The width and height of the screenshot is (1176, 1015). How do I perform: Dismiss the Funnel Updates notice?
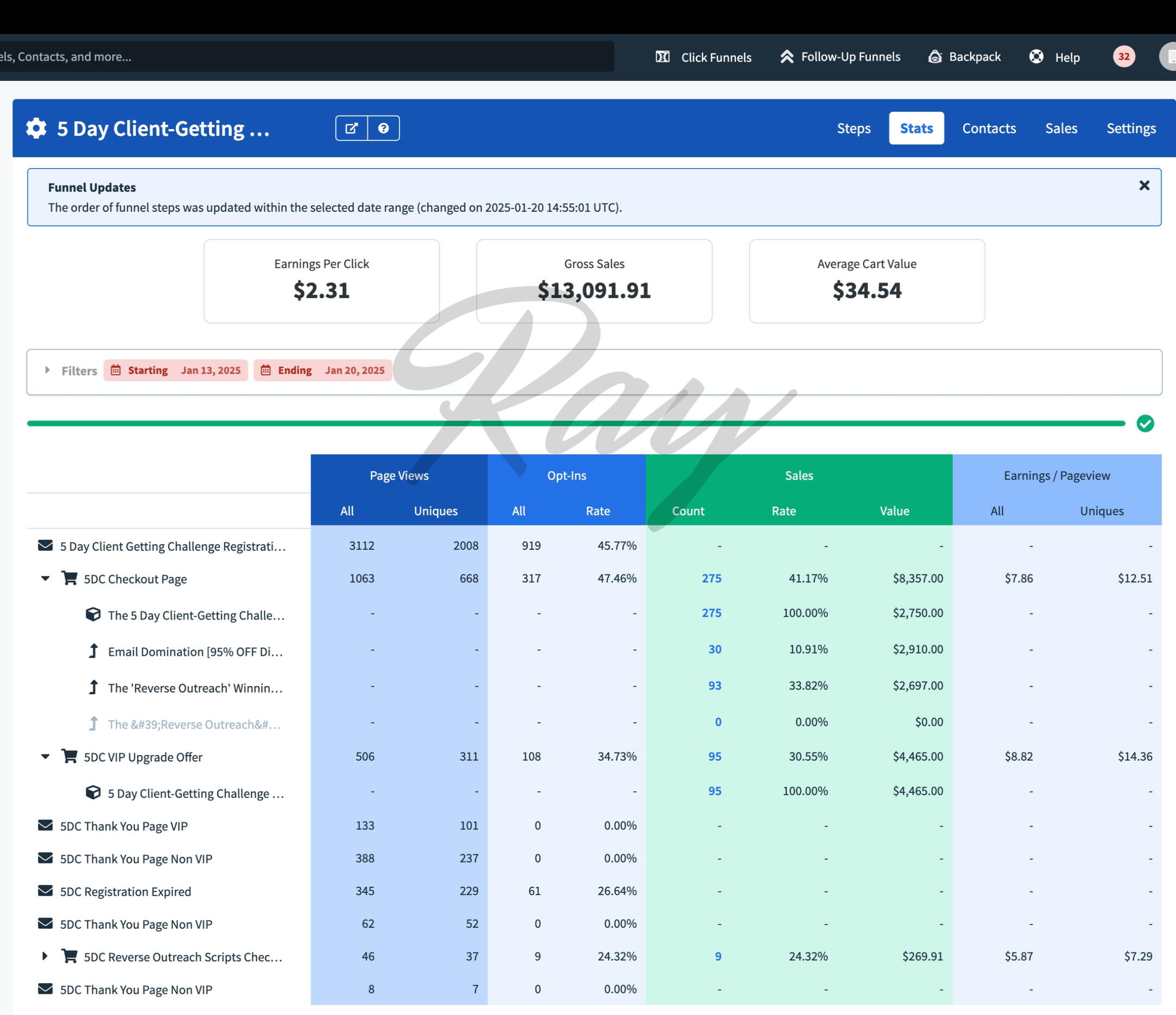1144,186
